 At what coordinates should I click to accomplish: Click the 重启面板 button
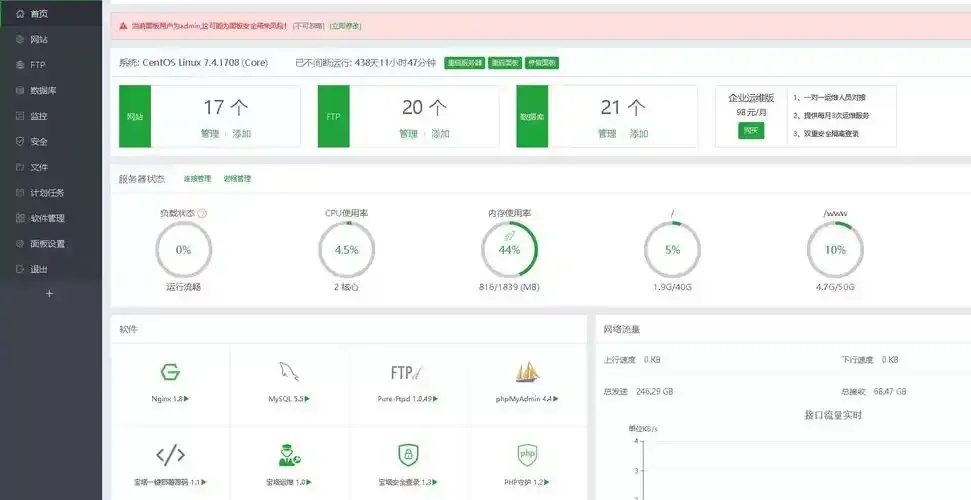pos(505,63)
